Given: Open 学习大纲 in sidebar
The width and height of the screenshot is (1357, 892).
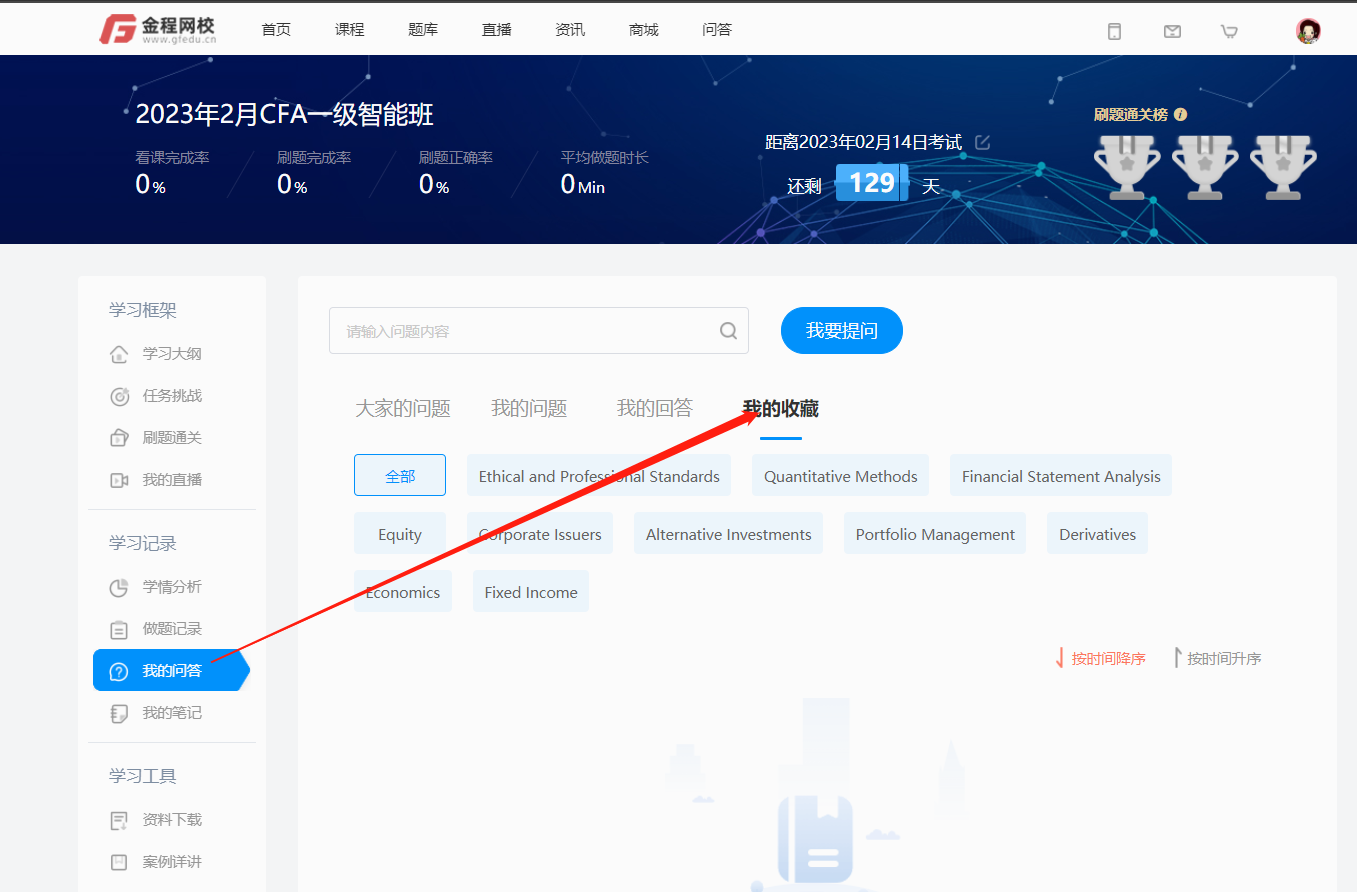Looking at the screenshot, I should point(171,354).
